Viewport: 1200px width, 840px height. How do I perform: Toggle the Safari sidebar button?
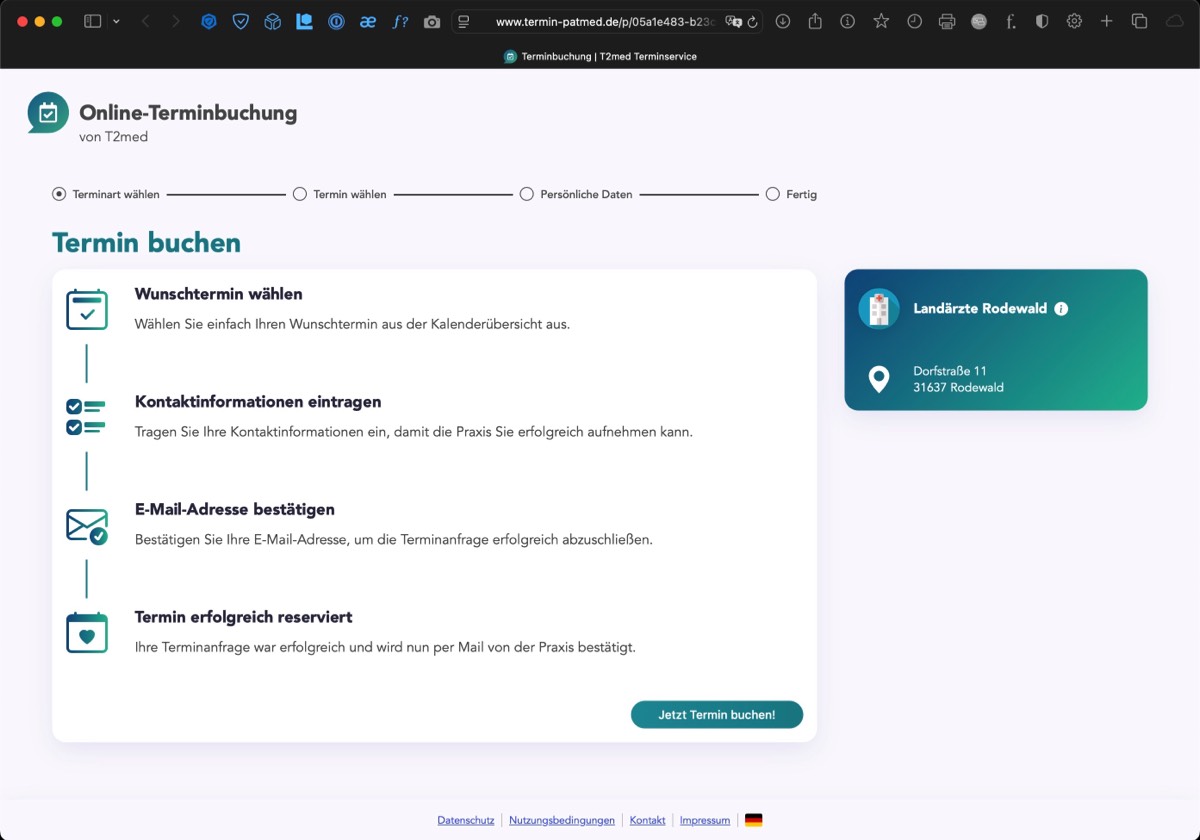[92, 21]
